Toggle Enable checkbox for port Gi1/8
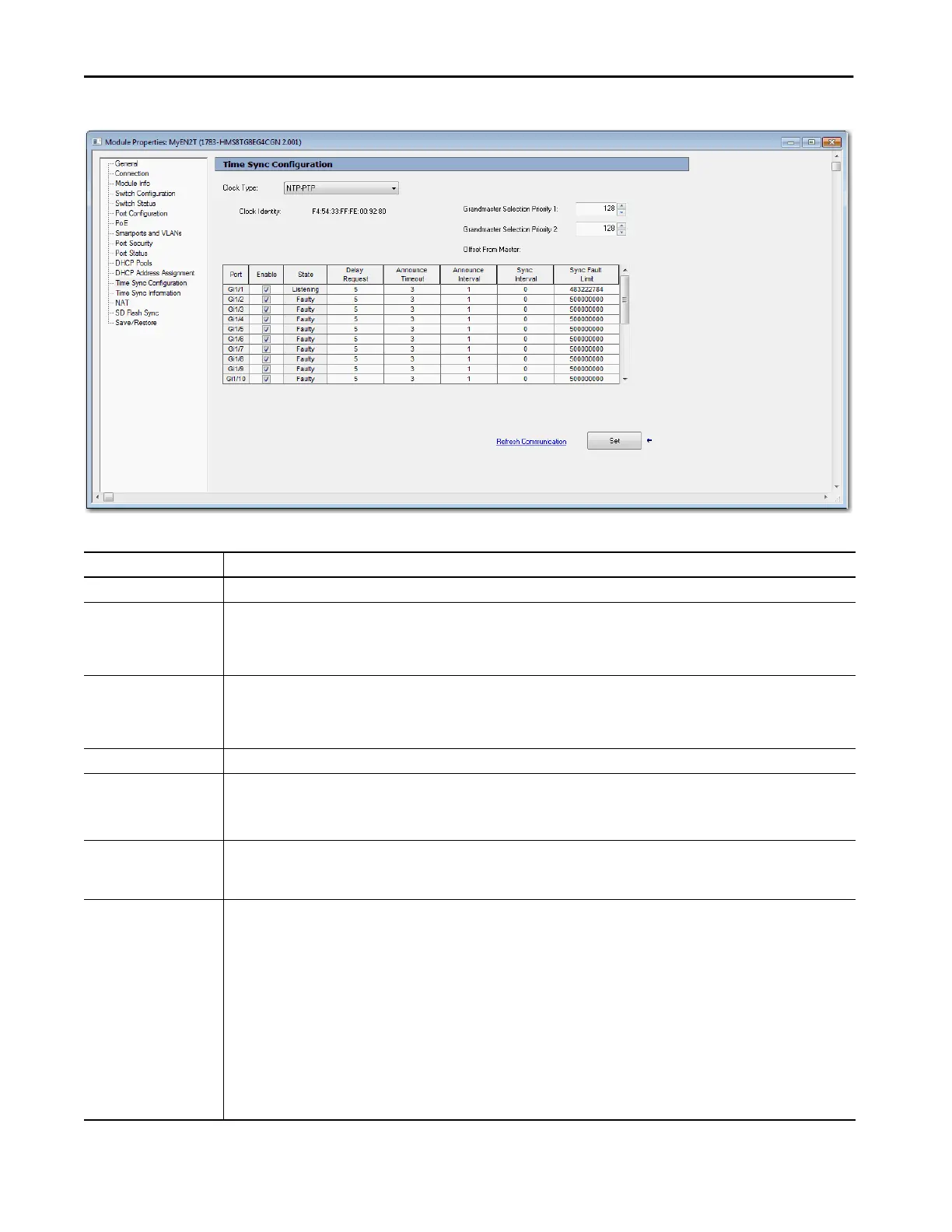Image resolution: width=952 pixels, height=1232 pixels. (266, 359)
